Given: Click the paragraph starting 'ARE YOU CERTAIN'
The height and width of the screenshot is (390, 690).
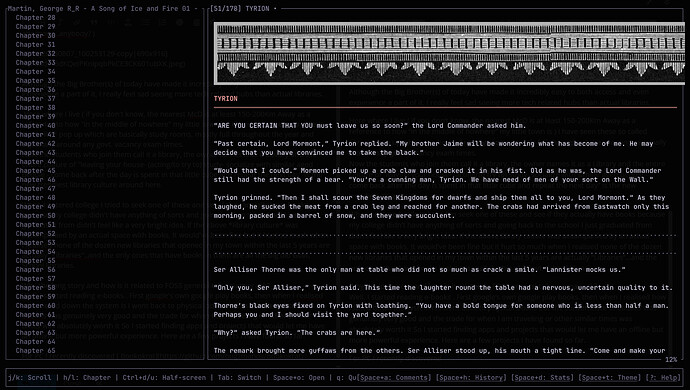Looking at the screenshot, I should tap(370, 126).
